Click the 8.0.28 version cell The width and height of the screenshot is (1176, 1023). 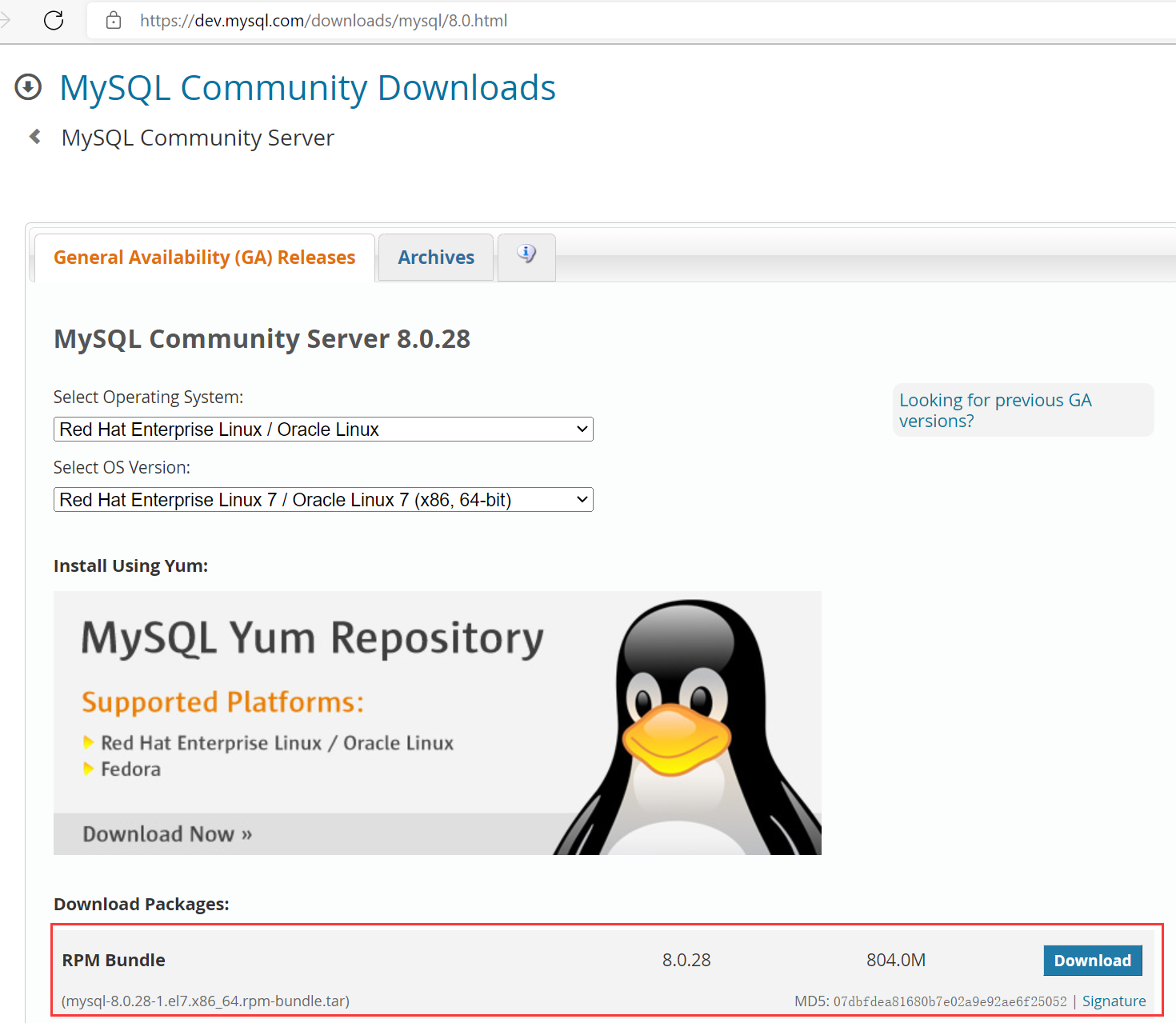click(686, 960)
